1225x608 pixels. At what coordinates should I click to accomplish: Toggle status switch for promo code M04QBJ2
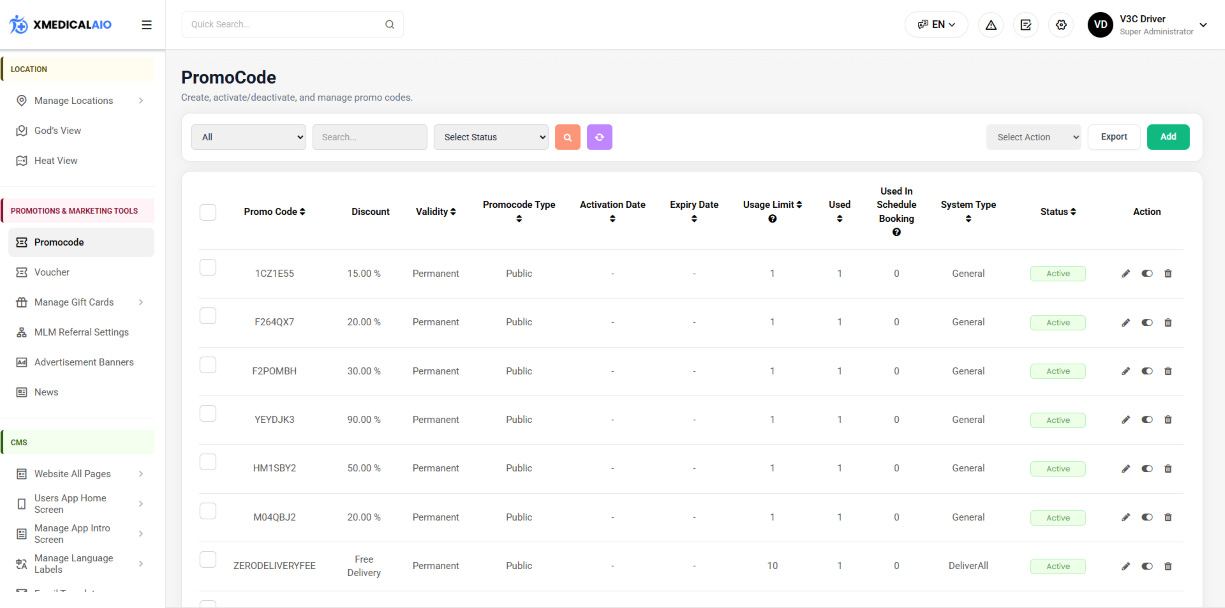[1147, 517]
